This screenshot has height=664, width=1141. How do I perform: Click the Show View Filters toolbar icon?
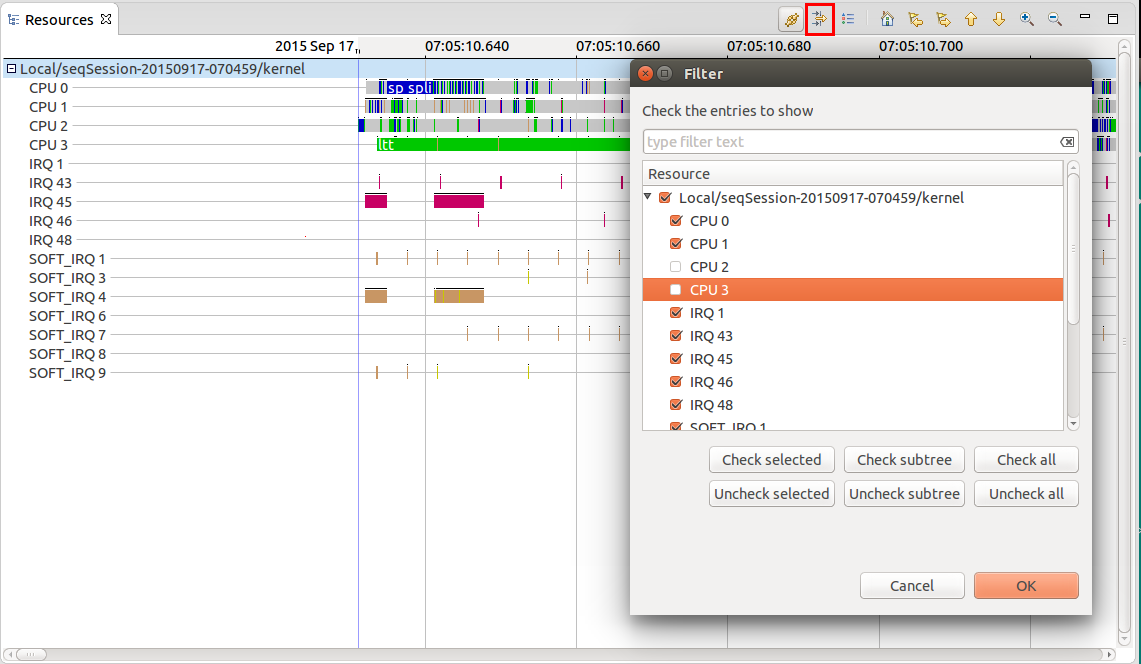(x=820, y=19)
